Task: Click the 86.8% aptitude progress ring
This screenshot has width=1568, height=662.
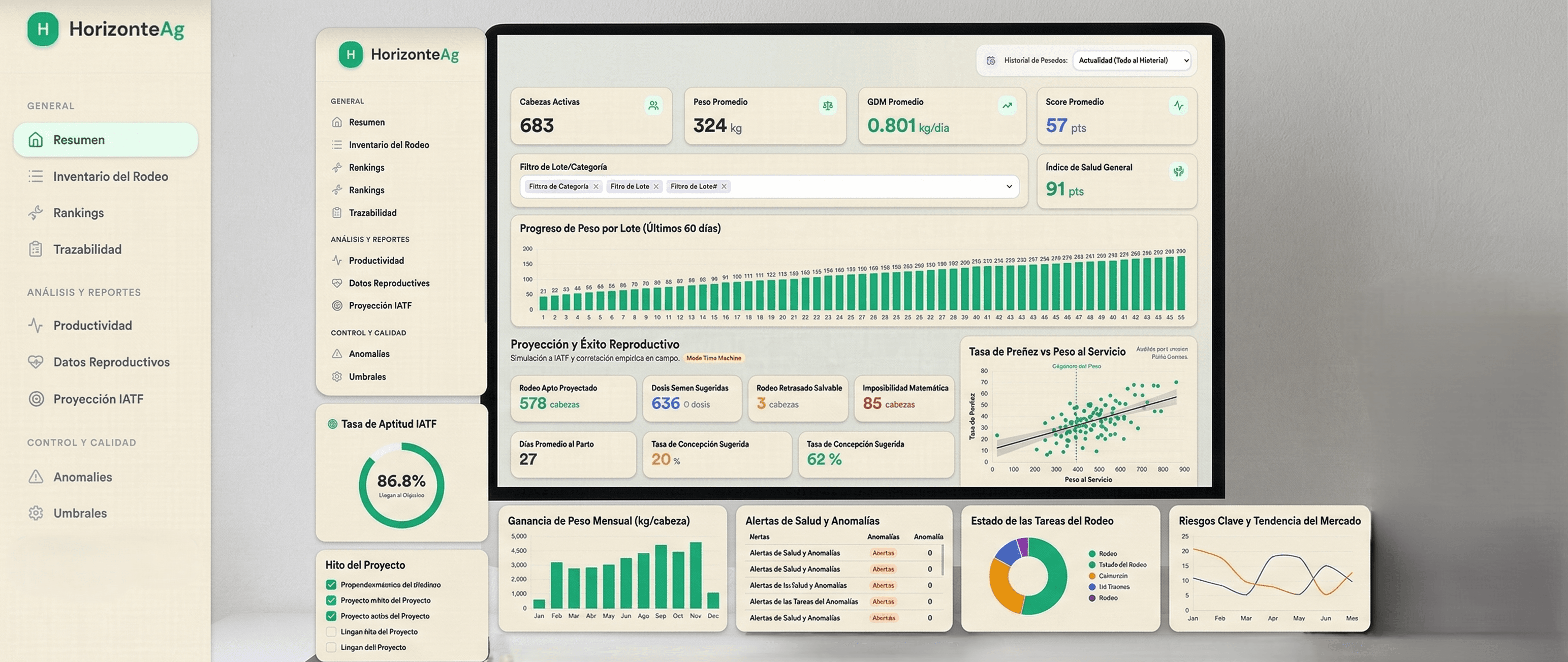Action: point(401,485)
